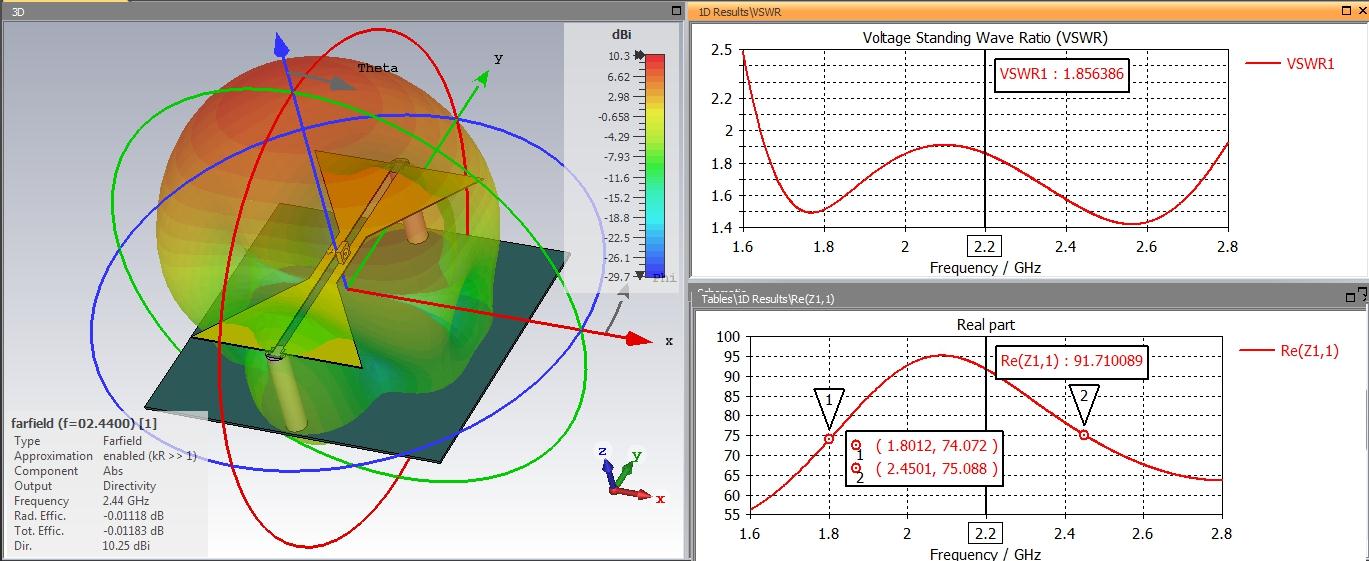Maximize the 3D view window
This screenshot has height=561, width=1369.
[677, 11]
